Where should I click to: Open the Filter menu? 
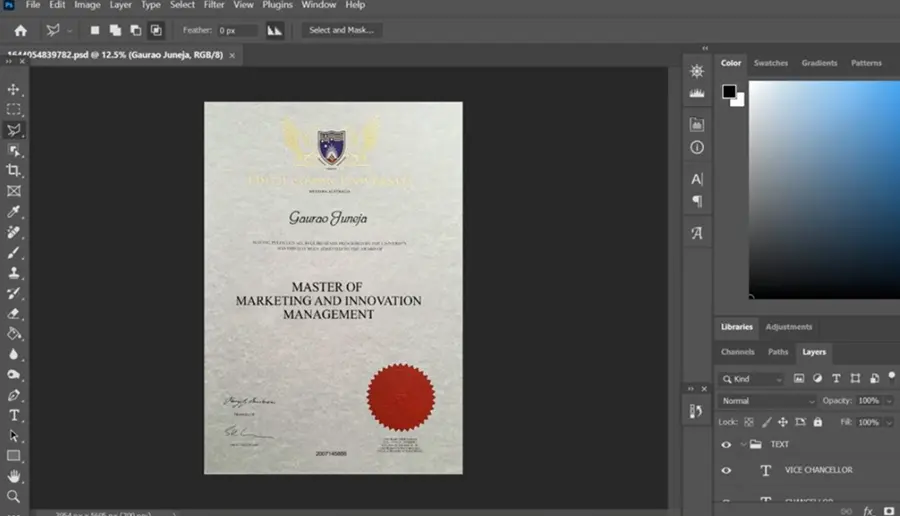tap(214, 5)
